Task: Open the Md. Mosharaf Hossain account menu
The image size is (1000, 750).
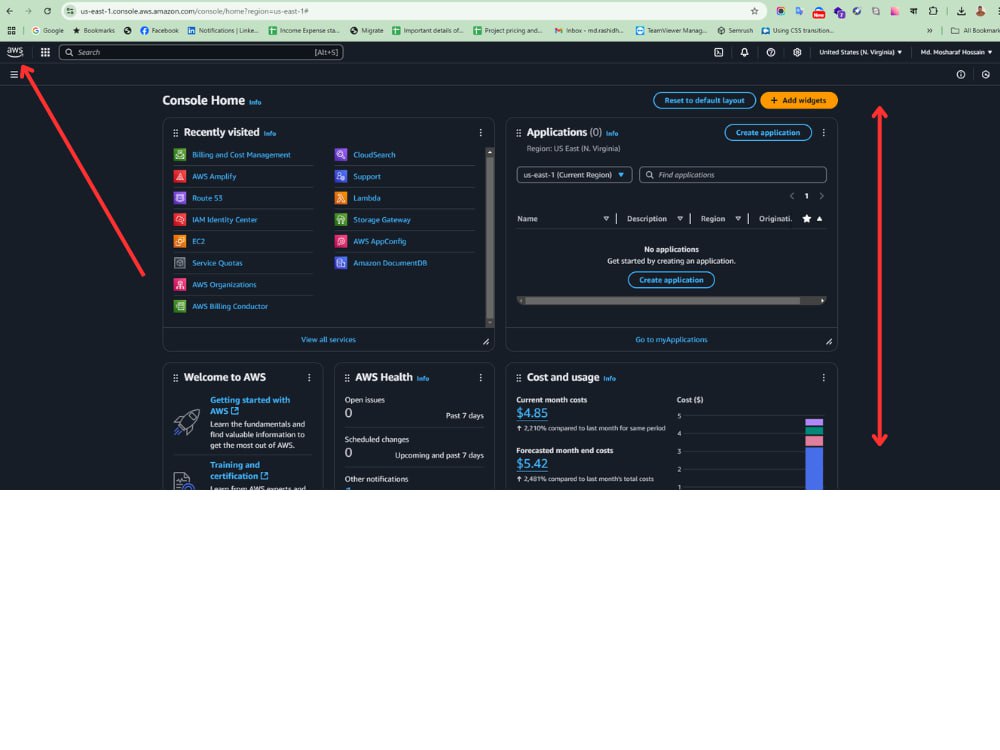Action: click(x=956, y=52)
